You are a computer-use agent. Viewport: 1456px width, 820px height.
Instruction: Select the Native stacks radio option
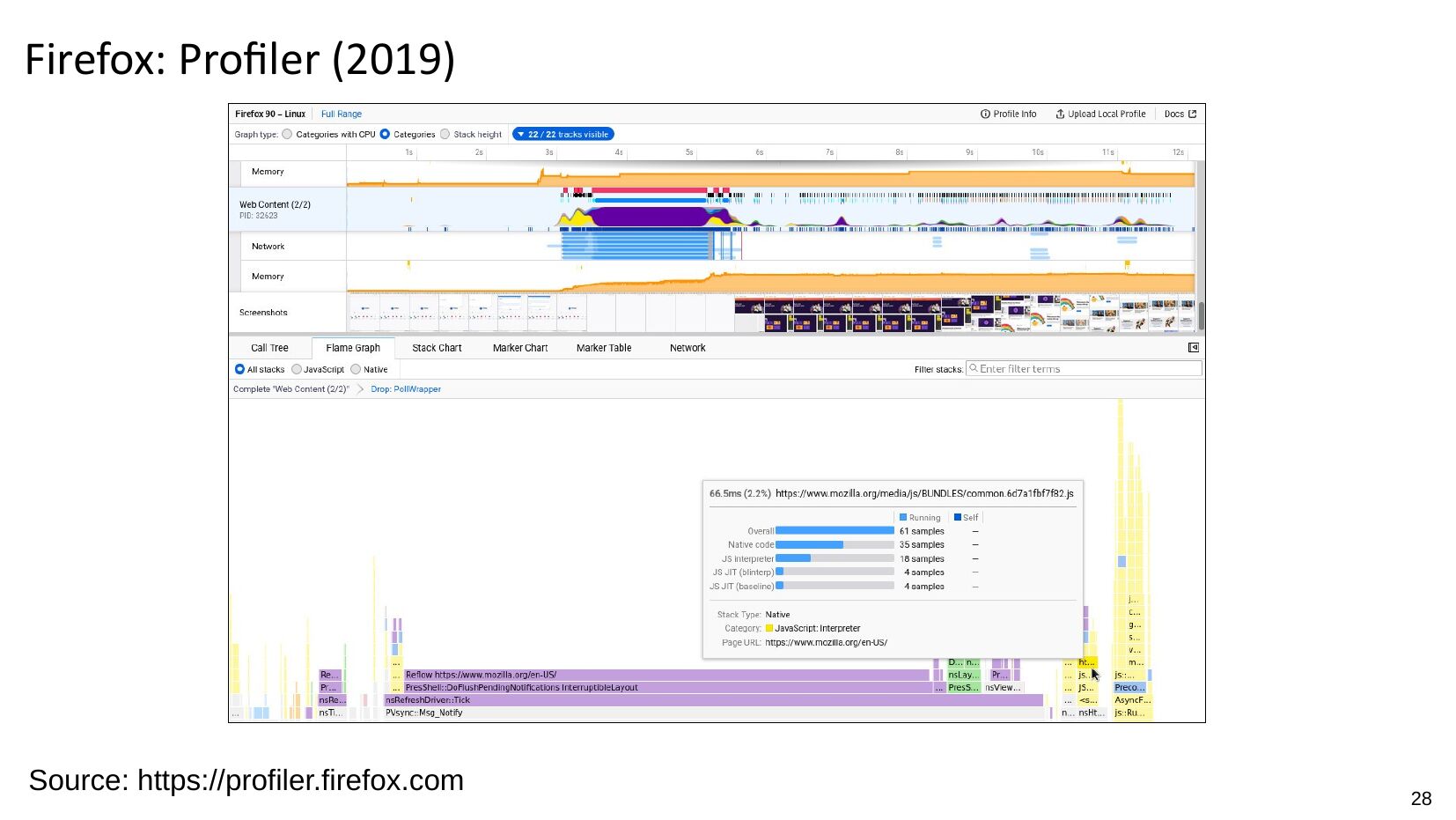pos(356,370)
